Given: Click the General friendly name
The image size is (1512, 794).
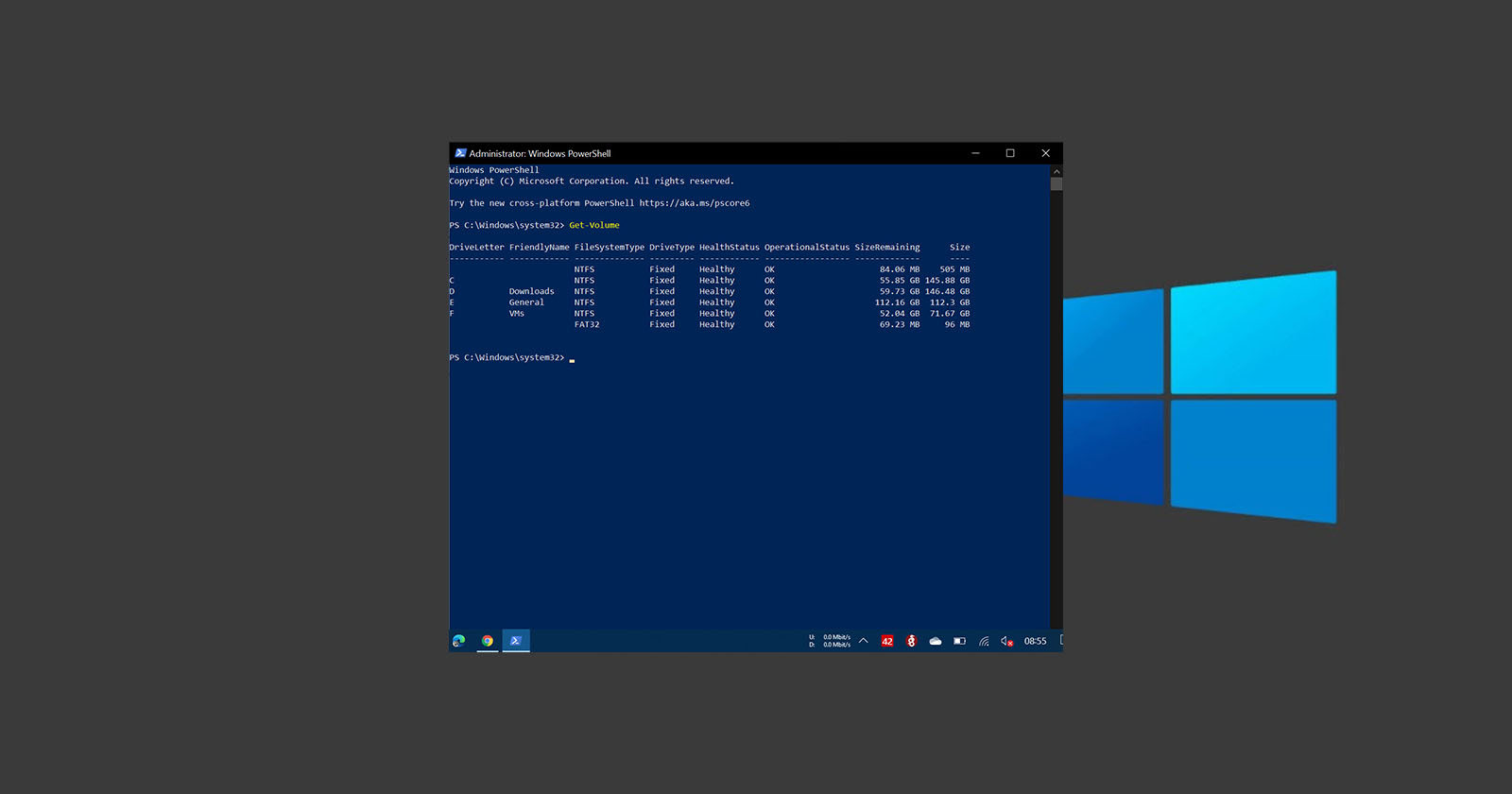Looking at the screenshot, I should tap(526, 302).
